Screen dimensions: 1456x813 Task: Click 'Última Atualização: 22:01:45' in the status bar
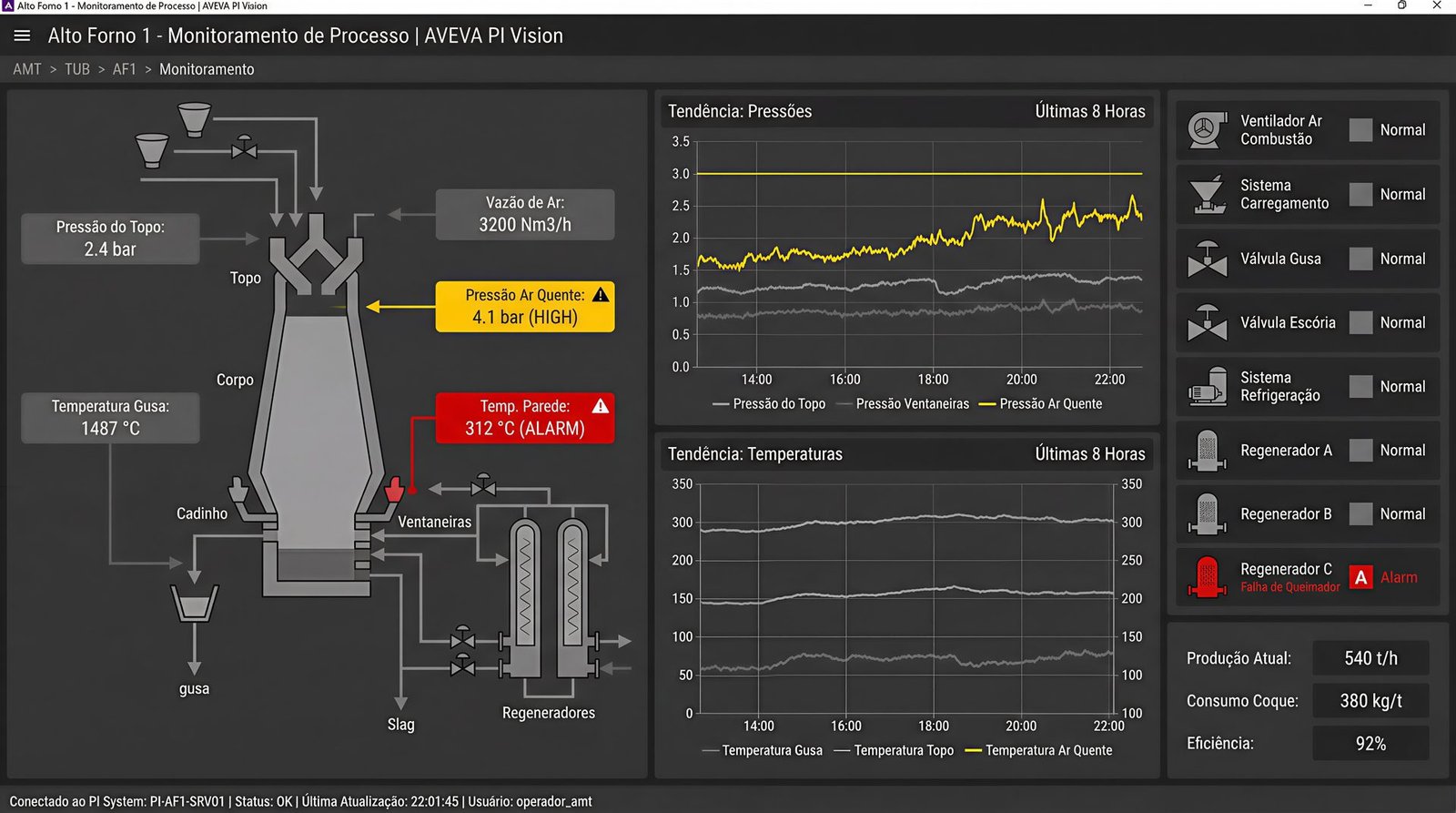pyautogui.click(x=380, y=802)
